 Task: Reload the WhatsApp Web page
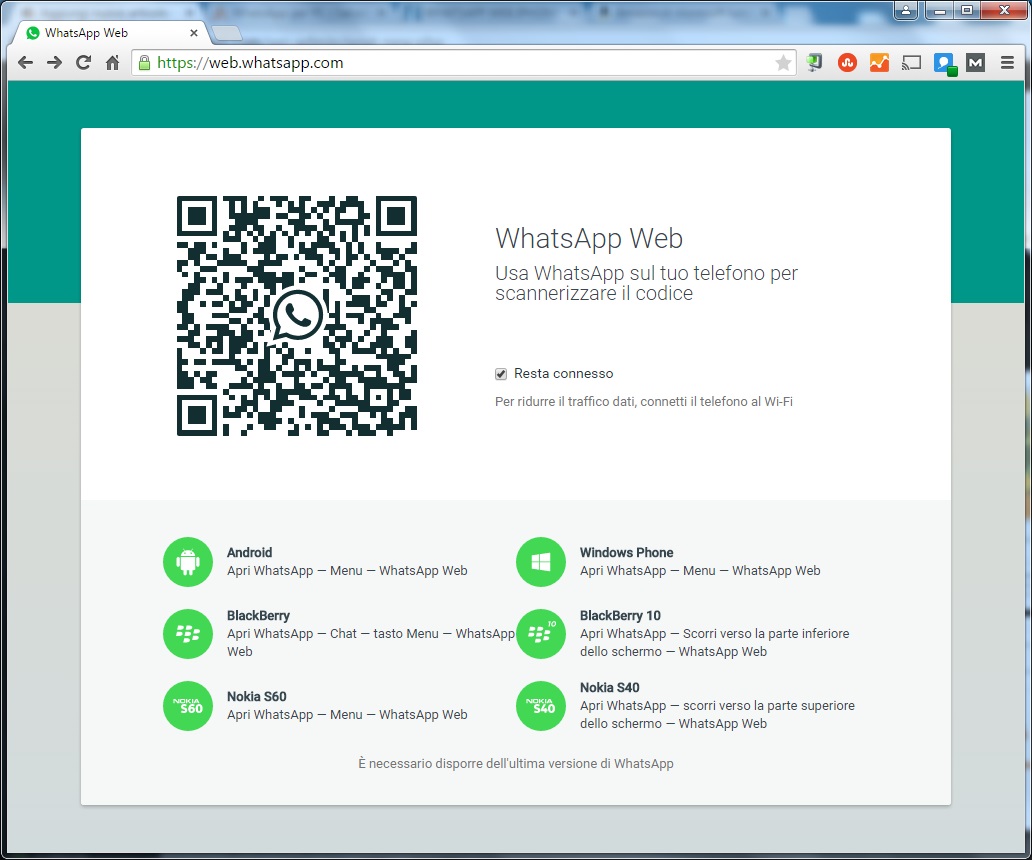pos(84,63)
